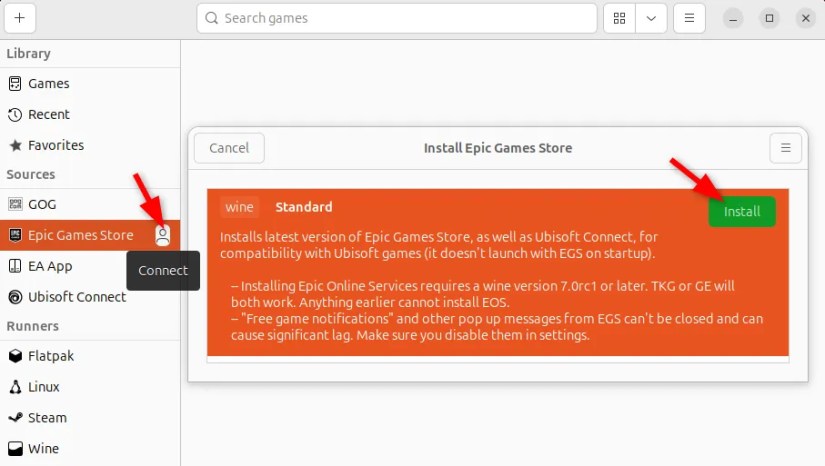This screenshot has height=466, width=825.
Task: Open the install dialog hamburger menu
Action: (786, 148)
